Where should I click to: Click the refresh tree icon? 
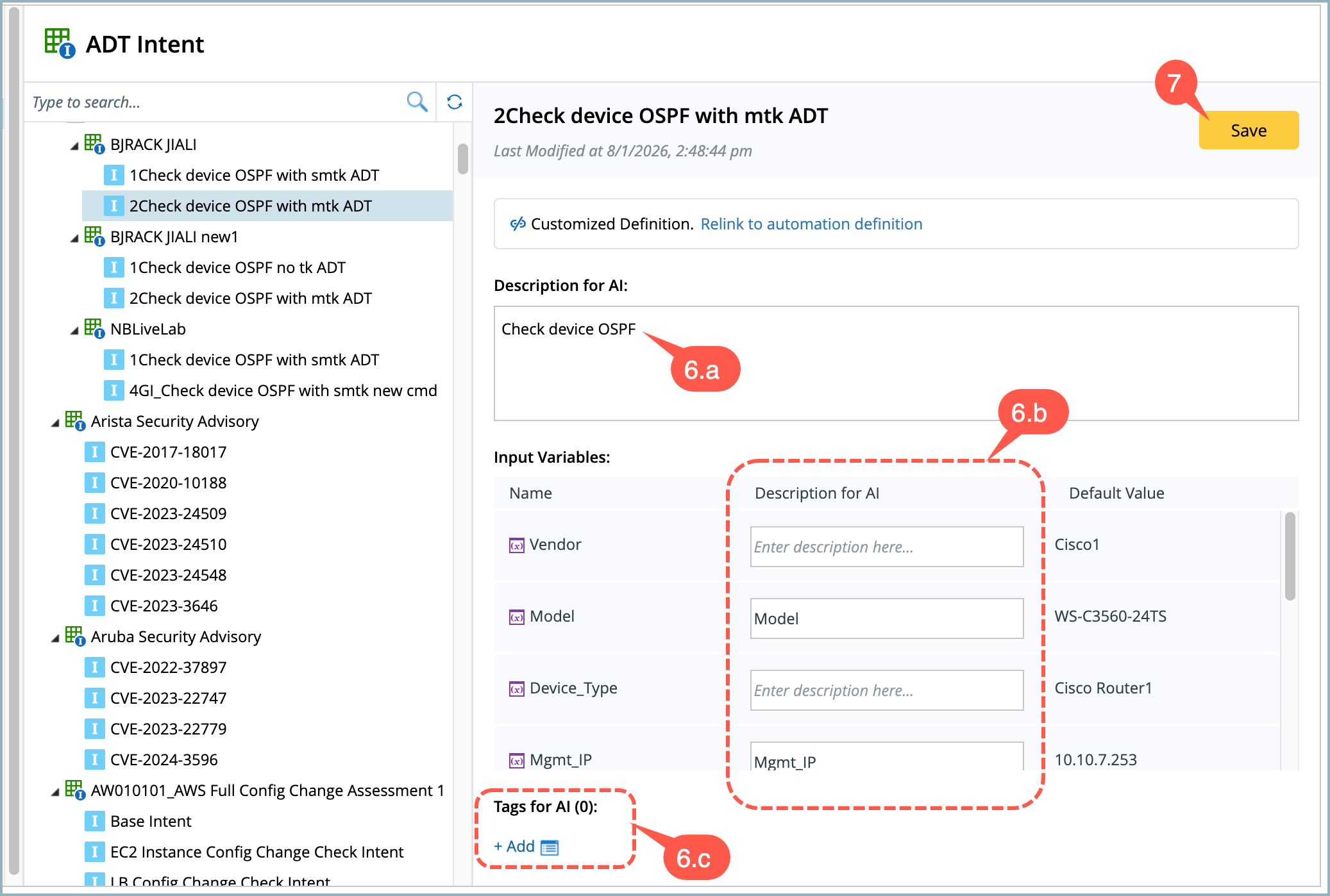[x=455, y=101]
